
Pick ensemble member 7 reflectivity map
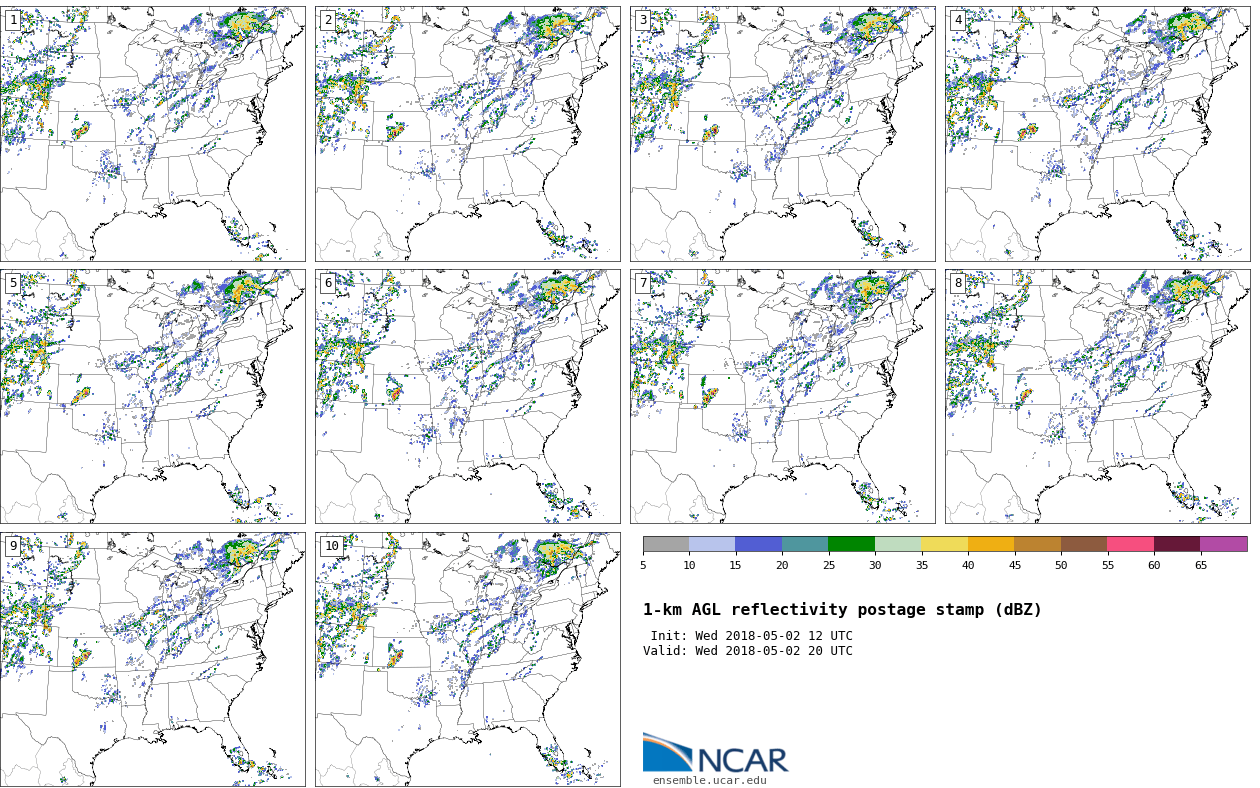tap(782, 396)
